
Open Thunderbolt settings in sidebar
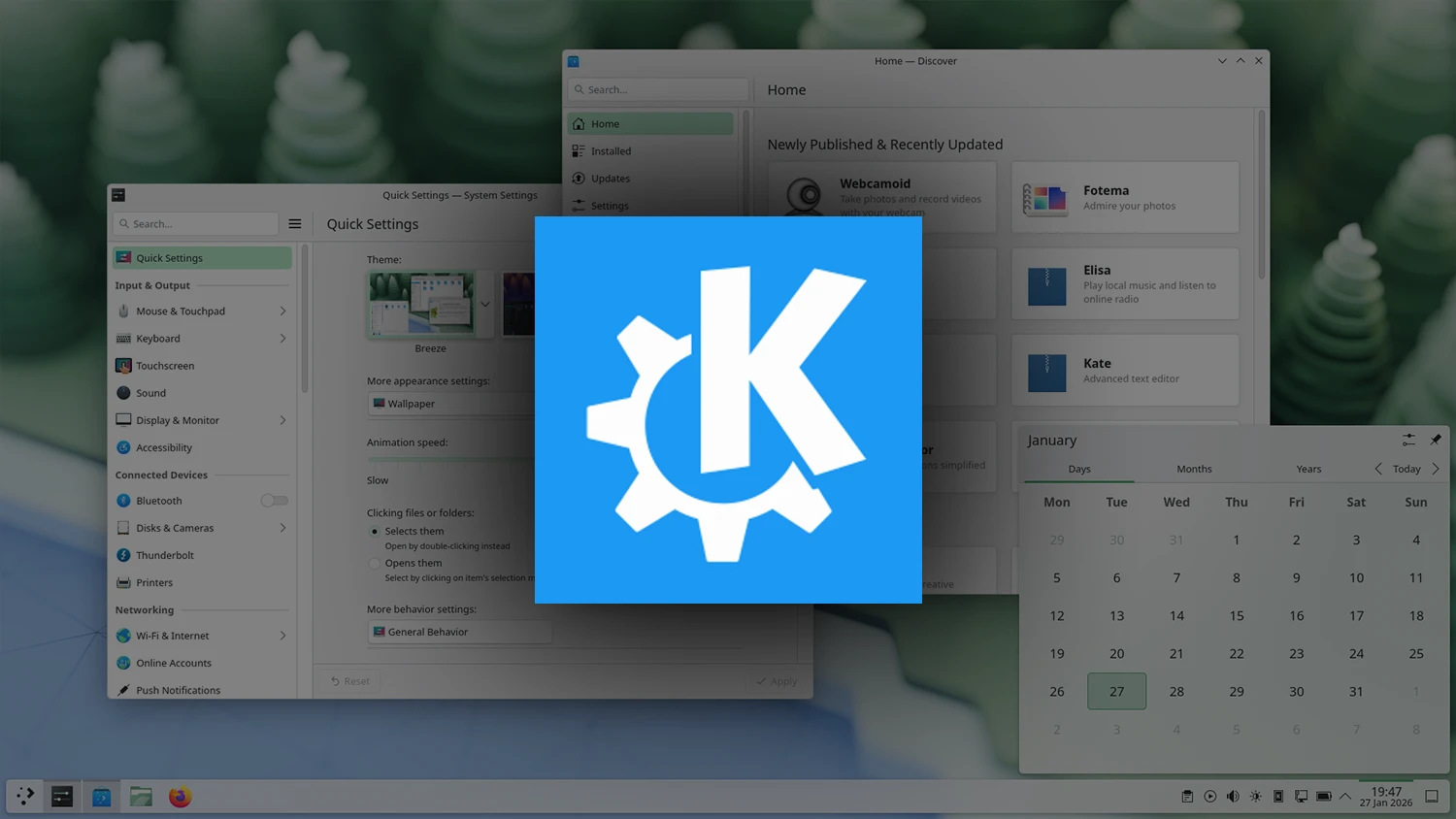click(202, 555)
